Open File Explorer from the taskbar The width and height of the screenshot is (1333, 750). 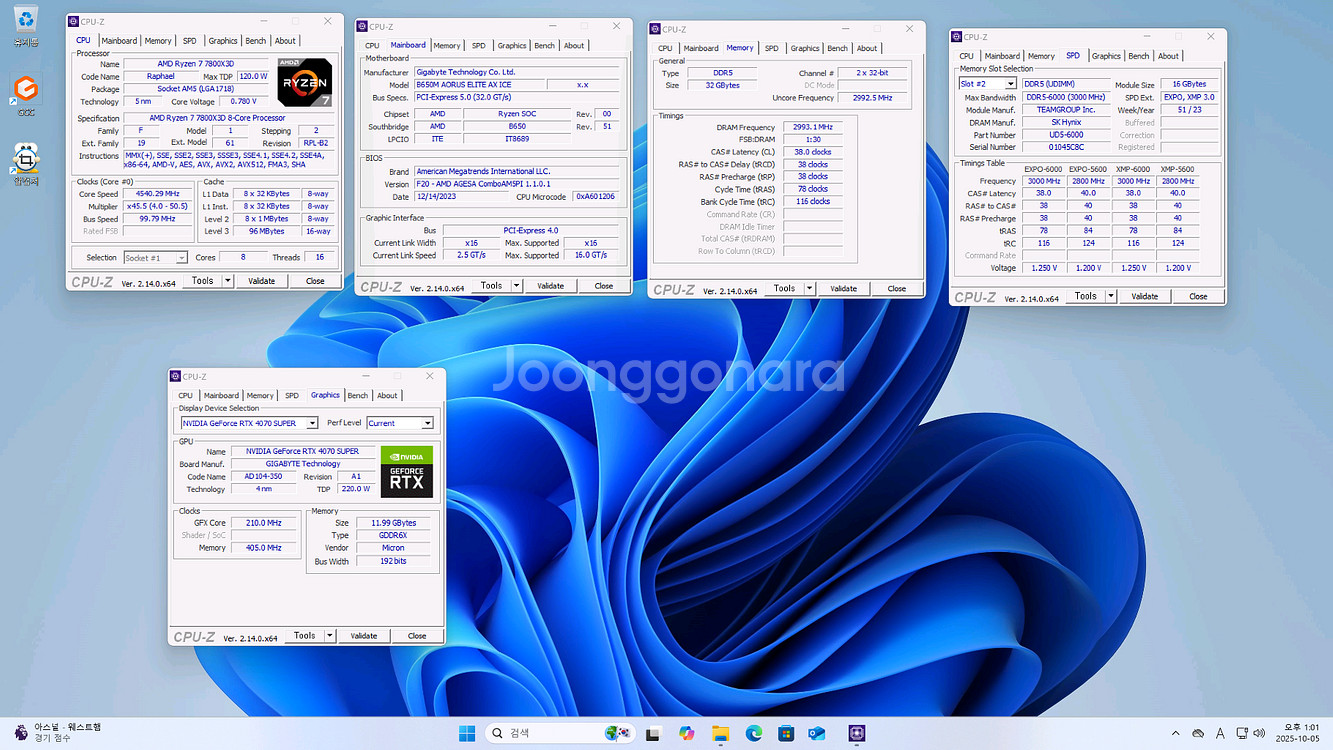click(720, 733)
